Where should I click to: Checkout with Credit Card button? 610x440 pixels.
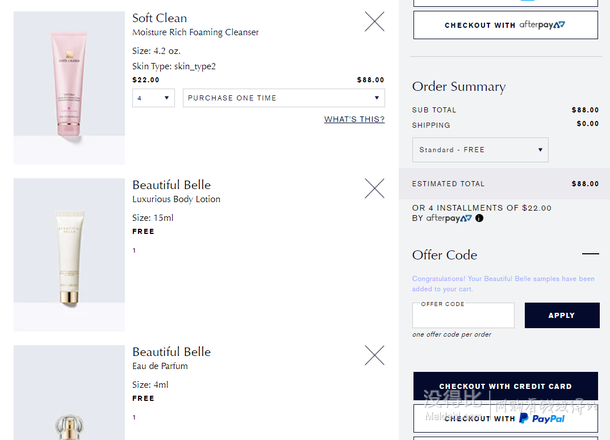505,386
